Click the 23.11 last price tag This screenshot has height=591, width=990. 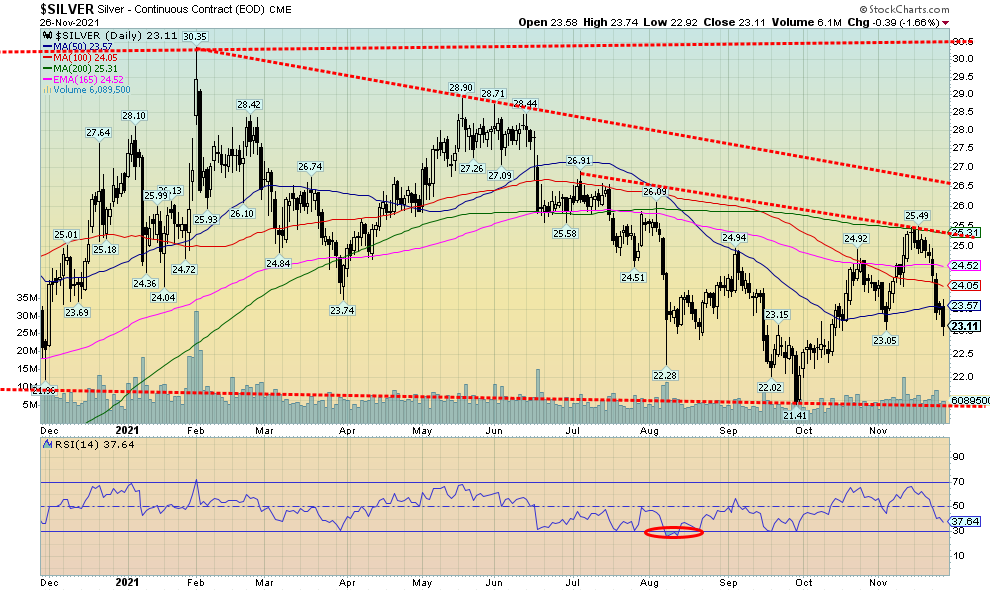tap(963, 326)
